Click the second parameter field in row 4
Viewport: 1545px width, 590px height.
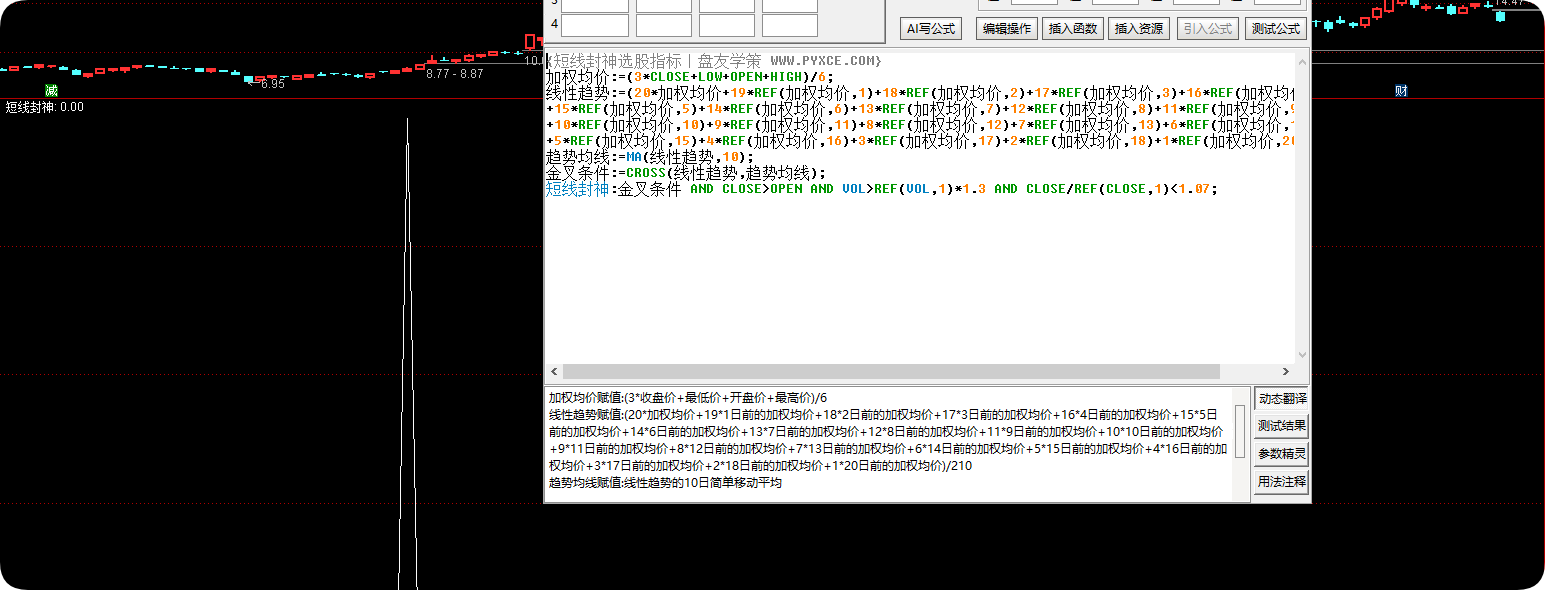click(664, 25)
